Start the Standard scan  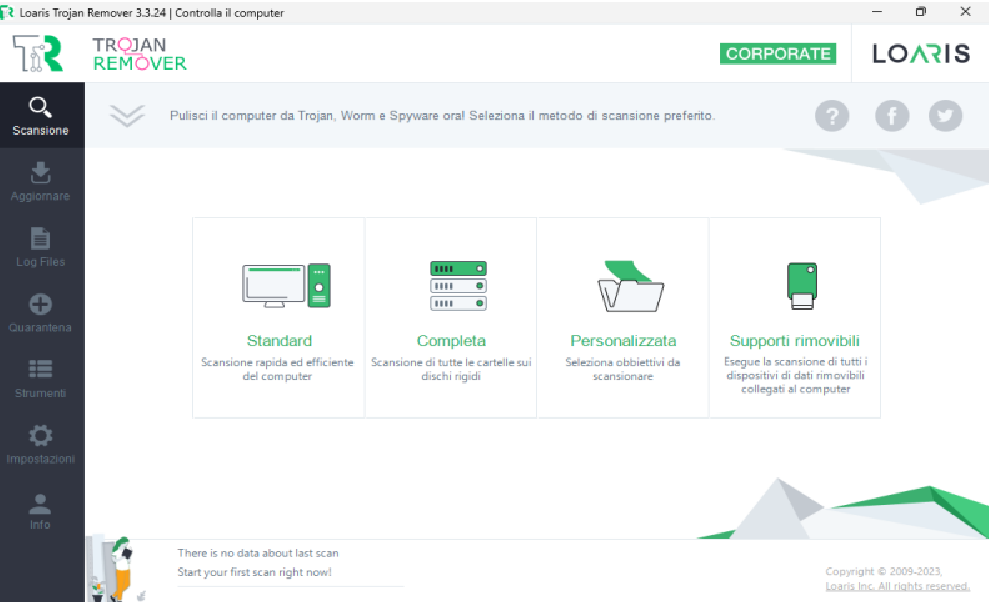coord(279,316)
